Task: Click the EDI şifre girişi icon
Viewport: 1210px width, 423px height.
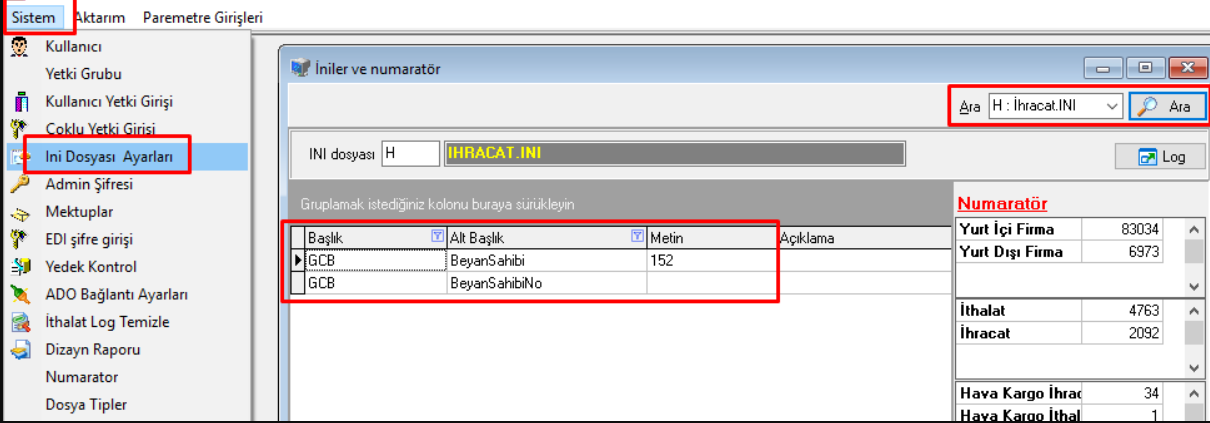Action: click(x=20, y=239)
